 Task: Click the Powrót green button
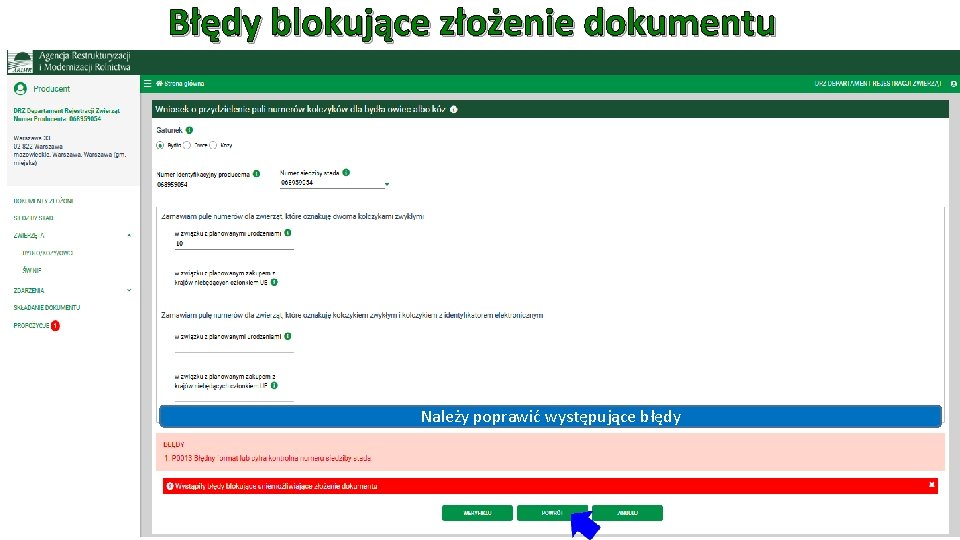pos(552,513)
